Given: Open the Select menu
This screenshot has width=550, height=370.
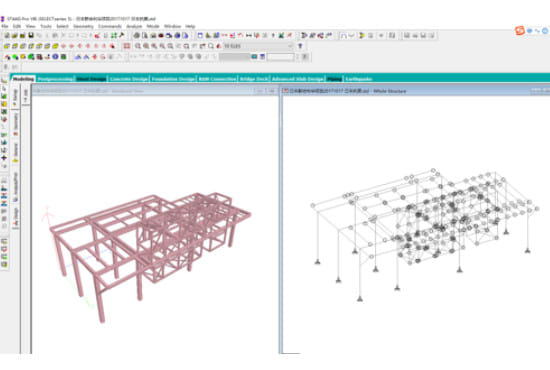Looking at the screenshot, I should (x=62, y=26).
